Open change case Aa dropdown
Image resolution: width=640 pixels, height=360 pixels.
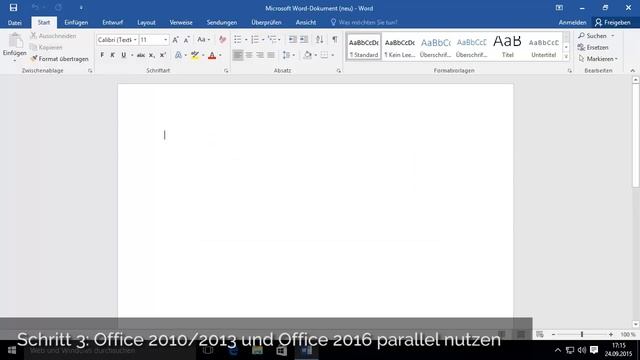coord(203,40)
